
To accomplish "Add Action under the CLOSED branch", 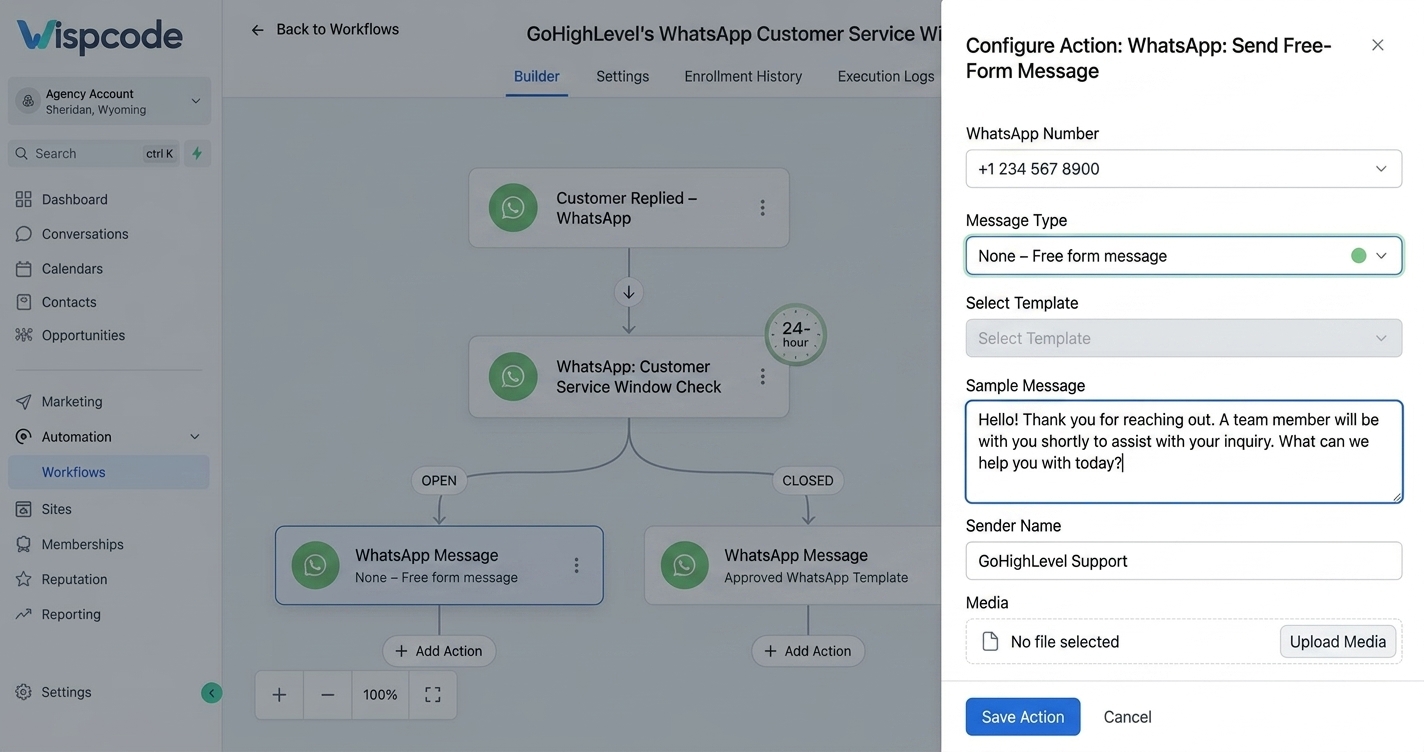I will [x=808, y=651].
